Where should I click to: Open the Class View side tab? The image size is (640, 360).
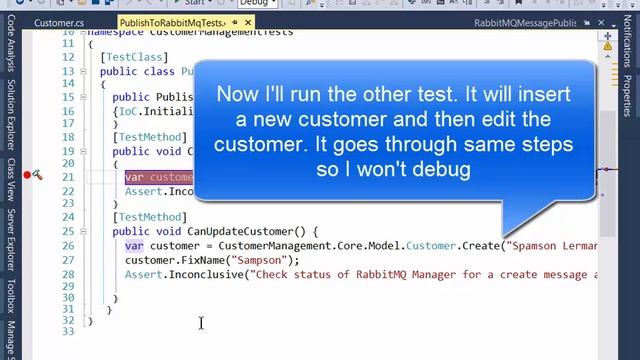pyautogui.click(x=11, y=180)
